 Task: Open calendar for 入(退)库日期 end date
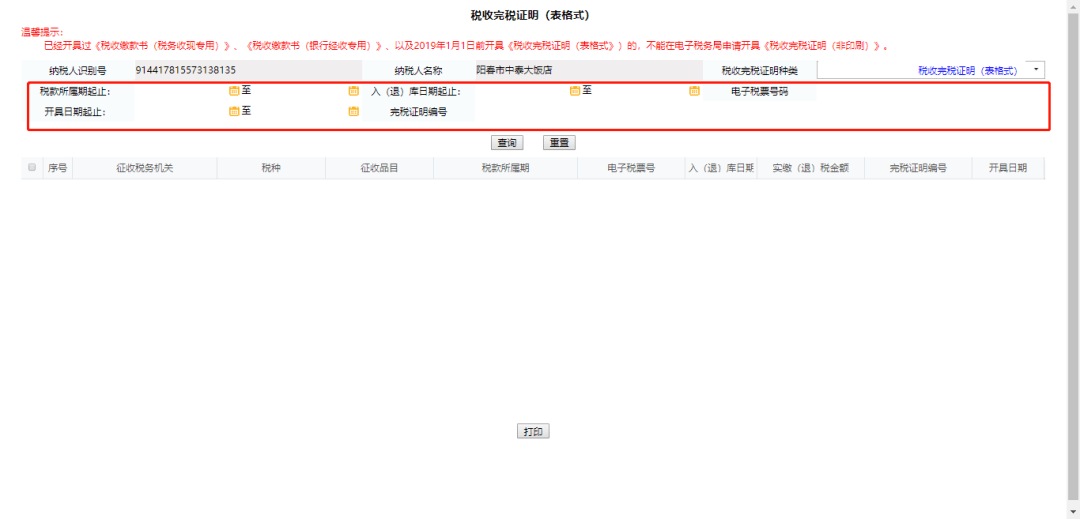694,91
